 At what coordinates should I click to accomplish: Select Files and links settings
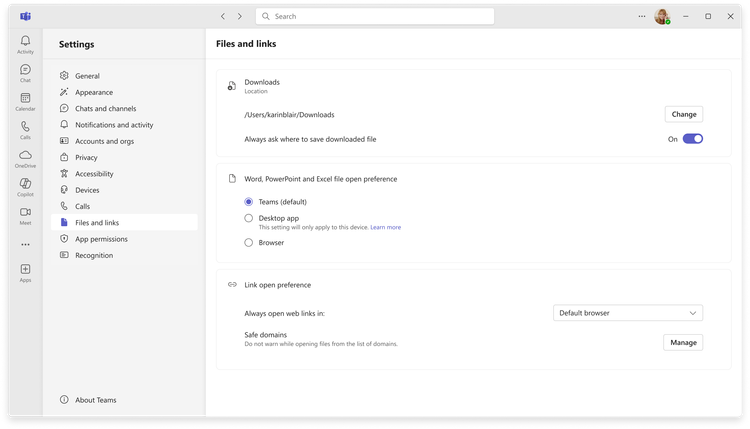(124, 222)
